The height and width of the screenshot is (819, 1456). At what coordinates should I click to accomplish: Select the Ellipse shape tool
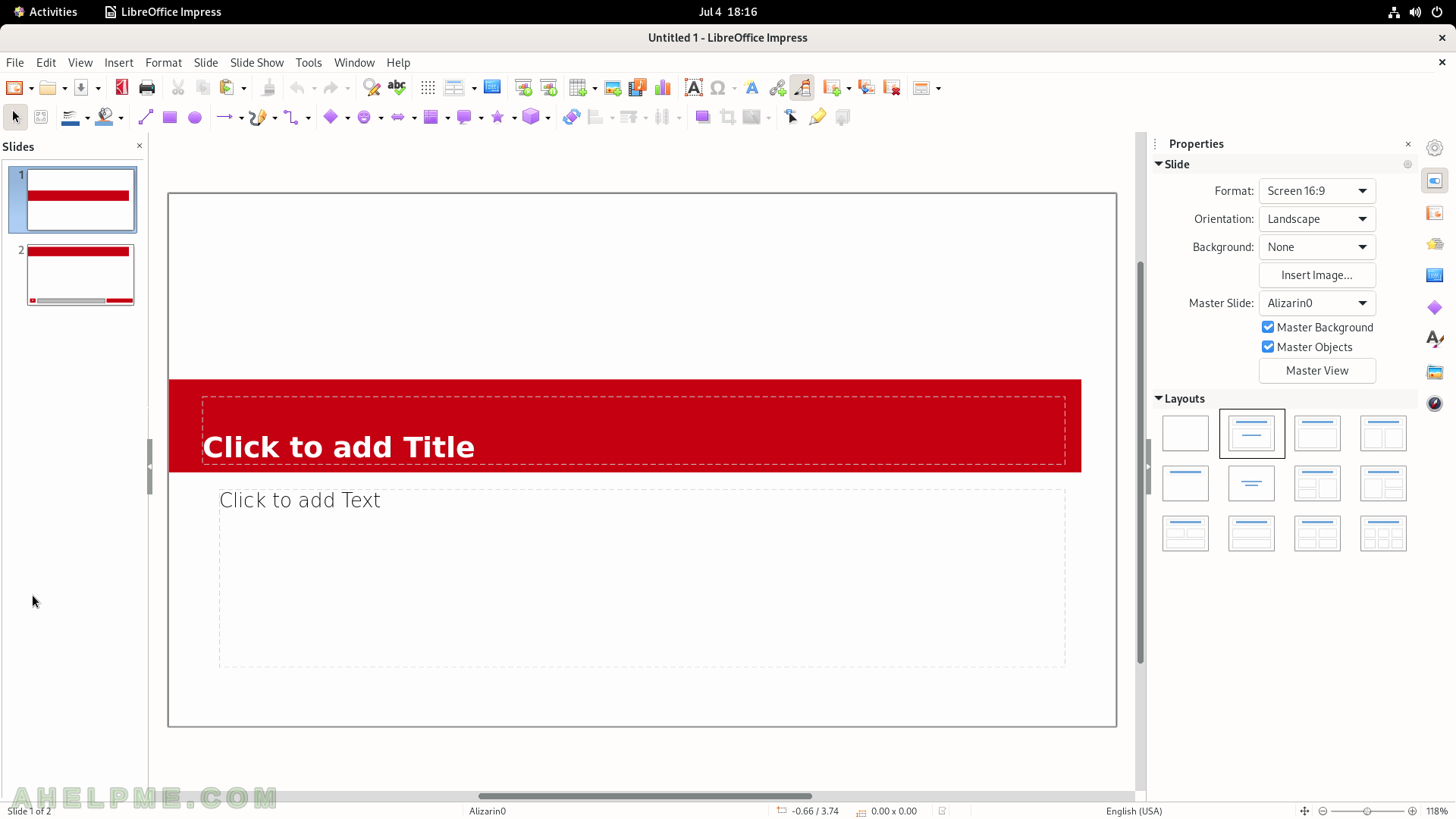point(195,118)
